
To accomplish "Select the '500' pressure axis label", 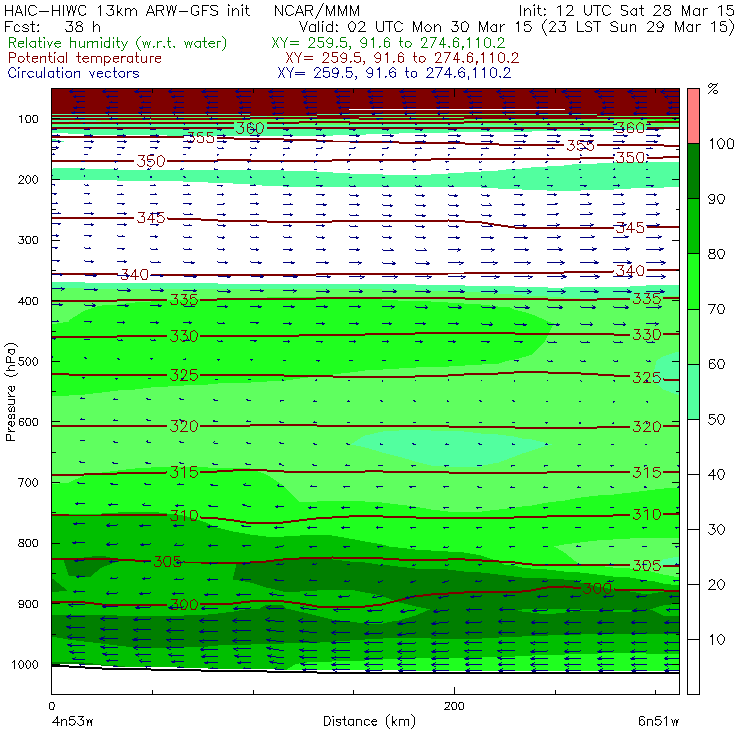I will click(28, 361).
